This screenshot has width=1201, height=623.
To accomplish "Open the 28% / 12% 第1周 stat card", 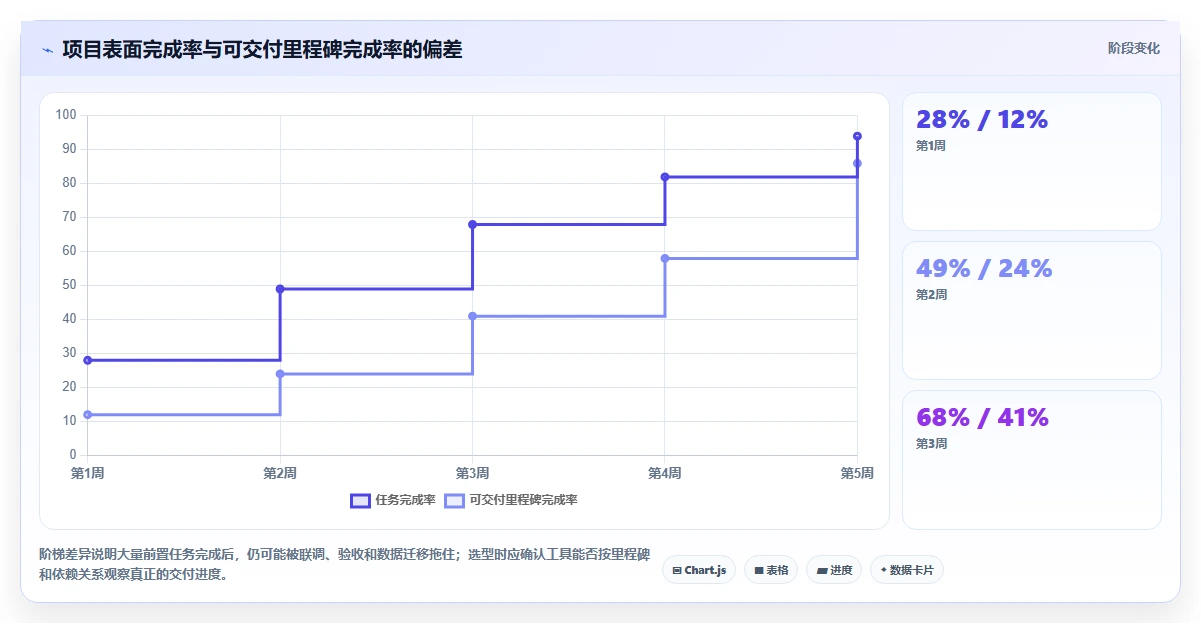I will pos(1031,162).
